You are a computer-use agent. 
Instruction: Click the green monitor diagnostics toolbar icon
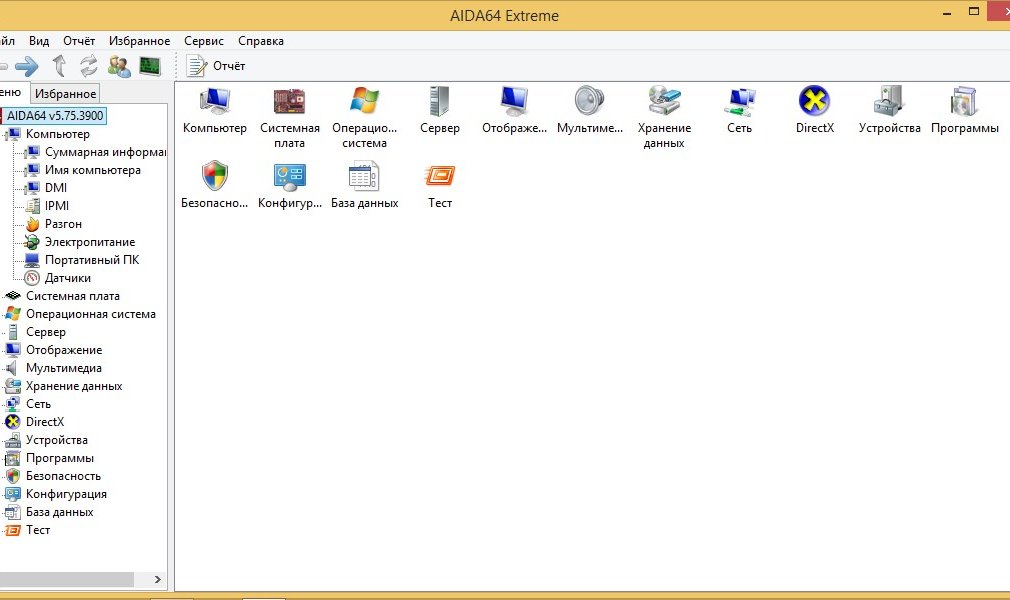click(149, 66)
